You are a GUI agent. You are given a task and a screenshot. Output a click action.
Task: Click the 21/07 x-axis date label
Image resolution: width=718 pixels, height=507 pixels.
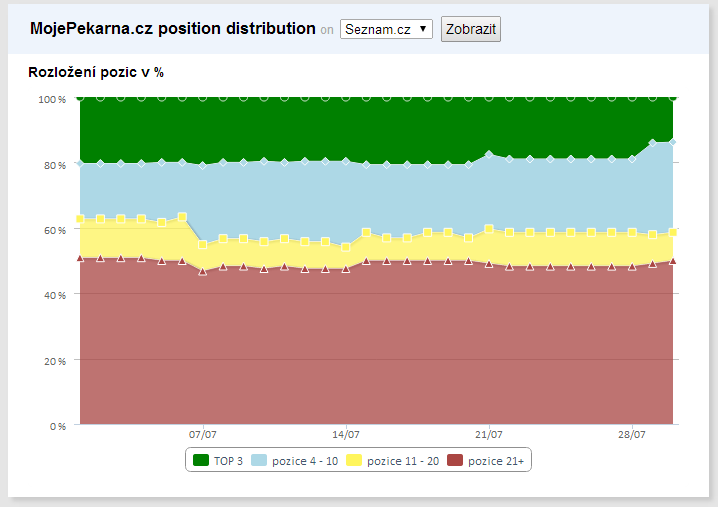point(489,434)
